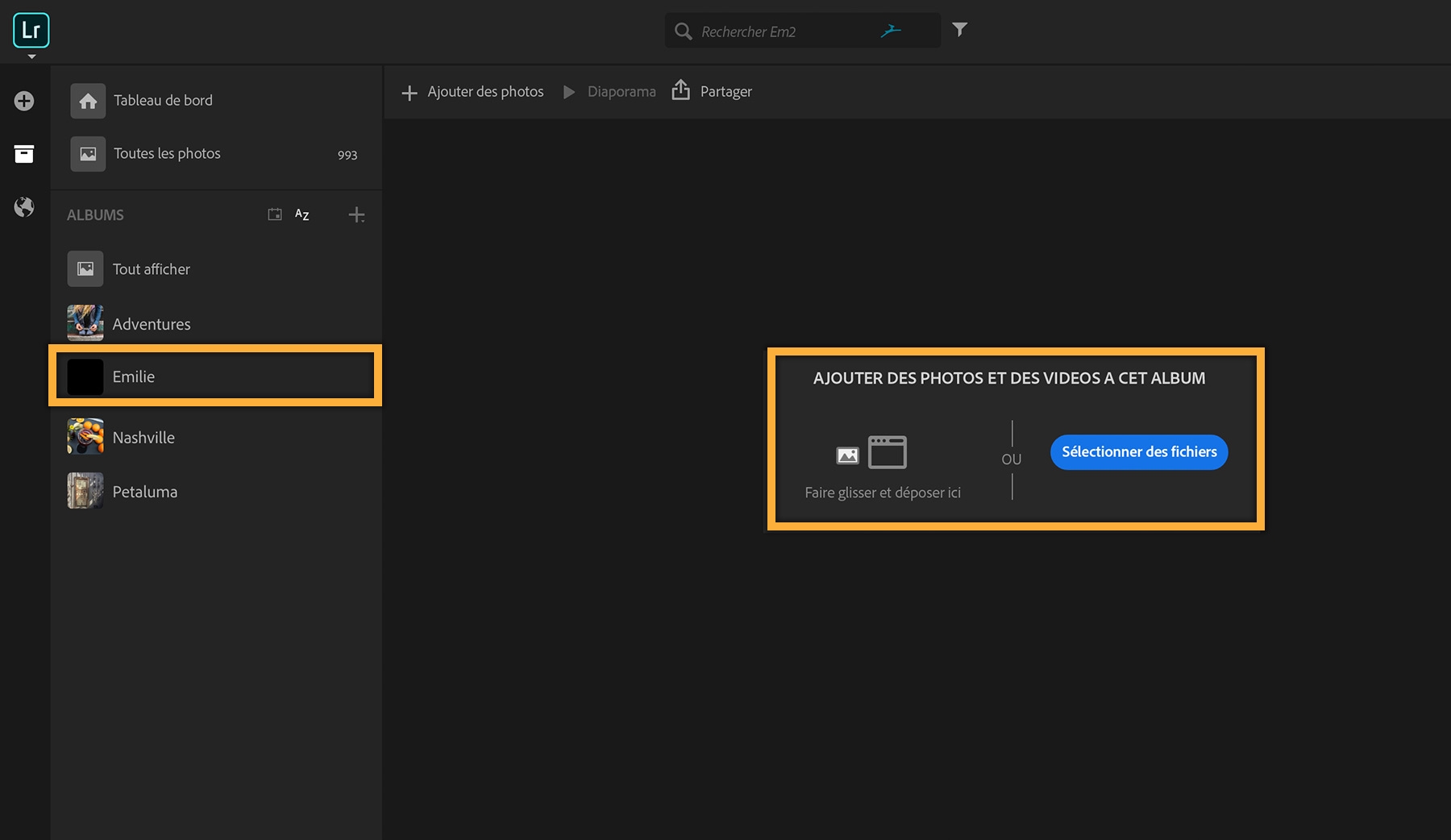Toggle album sorting by date with calendar icon

274,214
